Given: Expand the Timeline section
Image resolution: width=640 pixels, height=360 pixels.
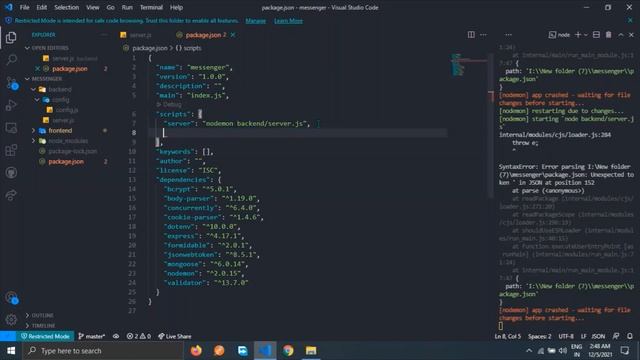Looking at the screenshot, I should click(27, 325).
